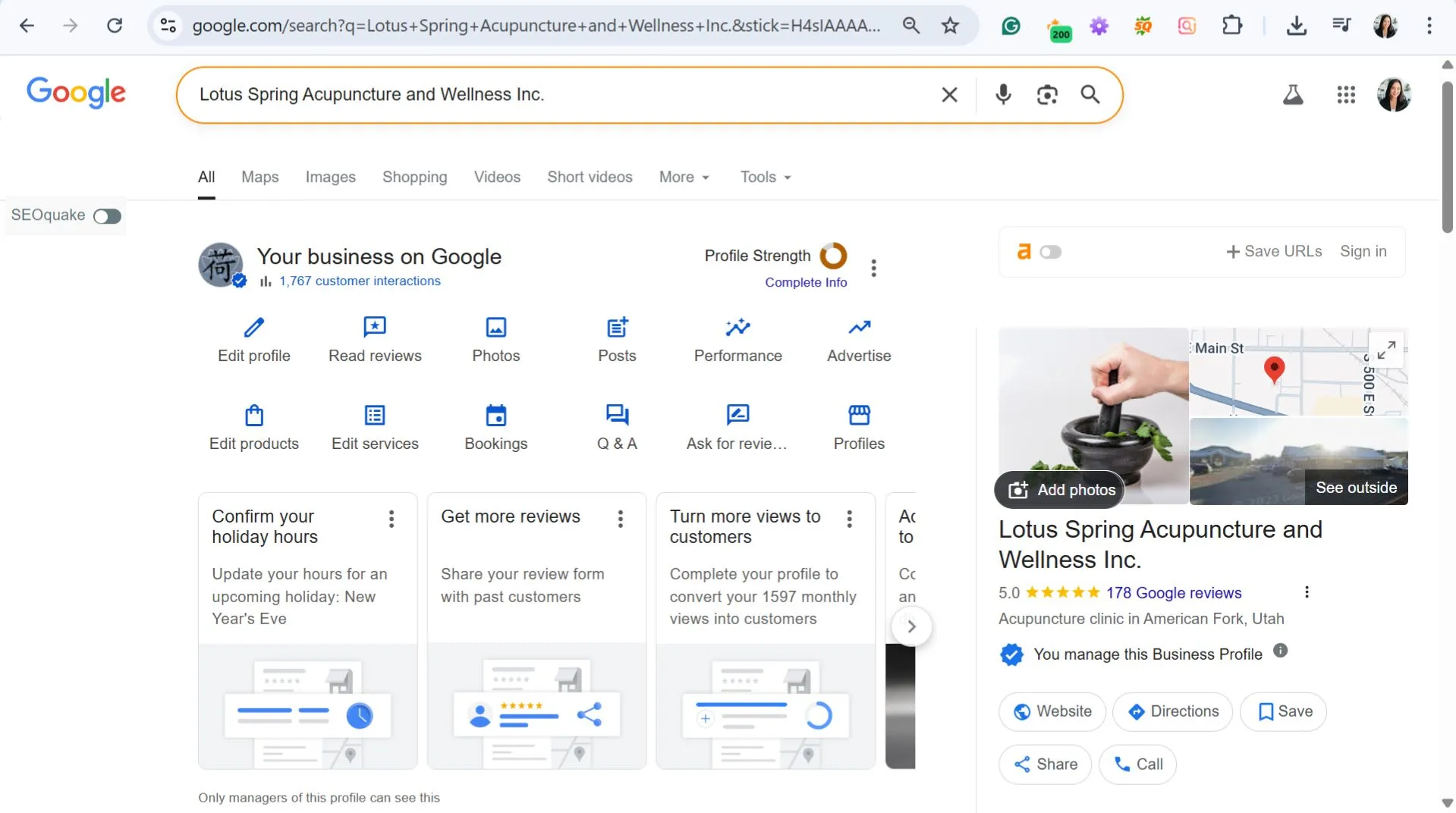Open options menu on Get more reviews card
This screenshot has height=813, width=1456.
tap(621, 519)
